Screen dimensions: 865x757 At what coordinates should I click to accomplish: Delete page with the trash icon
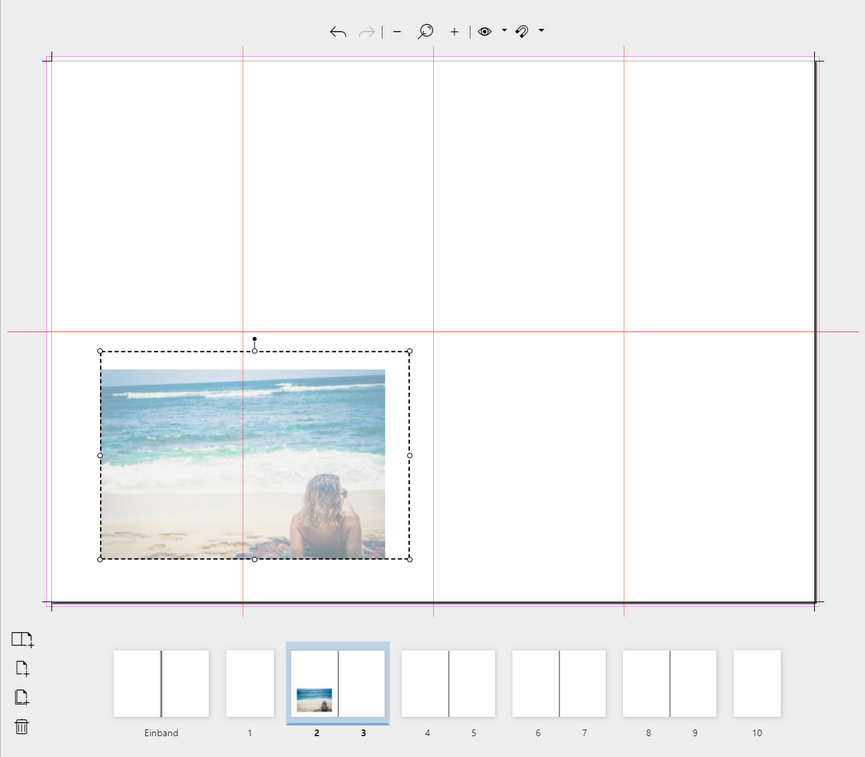[x=22, y=727]
